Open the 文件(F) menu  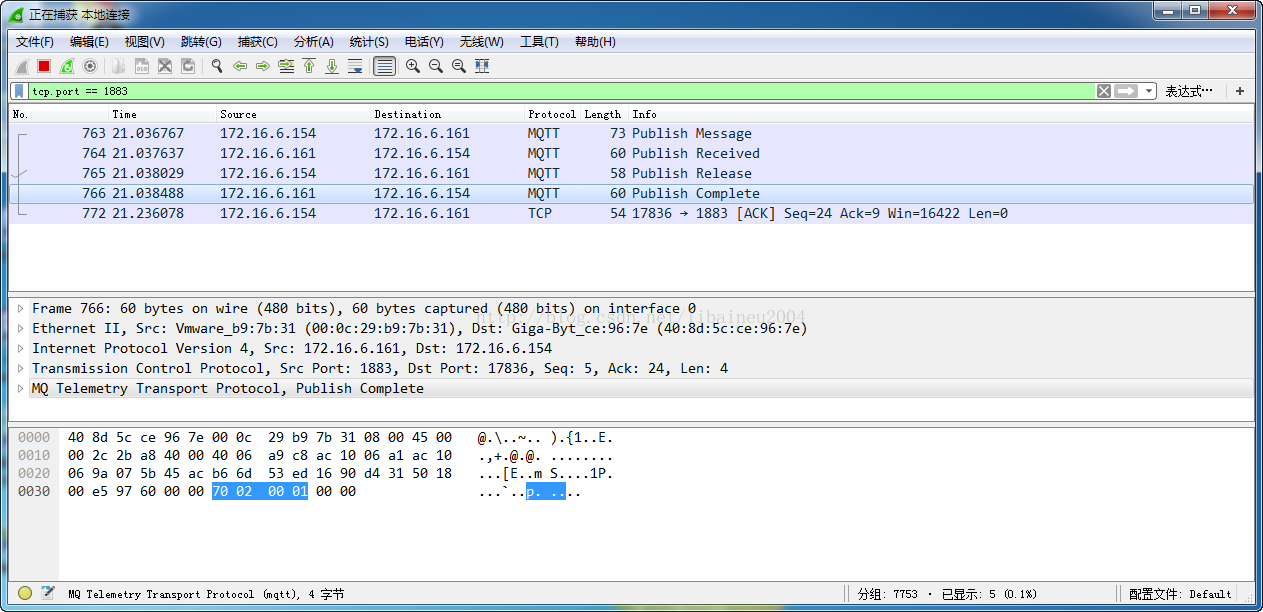35,42
